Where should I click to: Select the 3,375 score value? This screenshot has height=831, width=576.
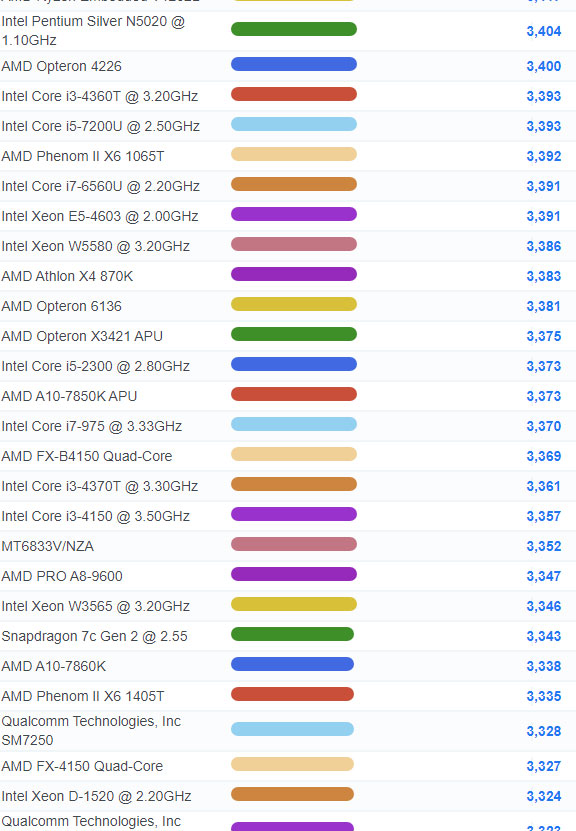(544, 337)
